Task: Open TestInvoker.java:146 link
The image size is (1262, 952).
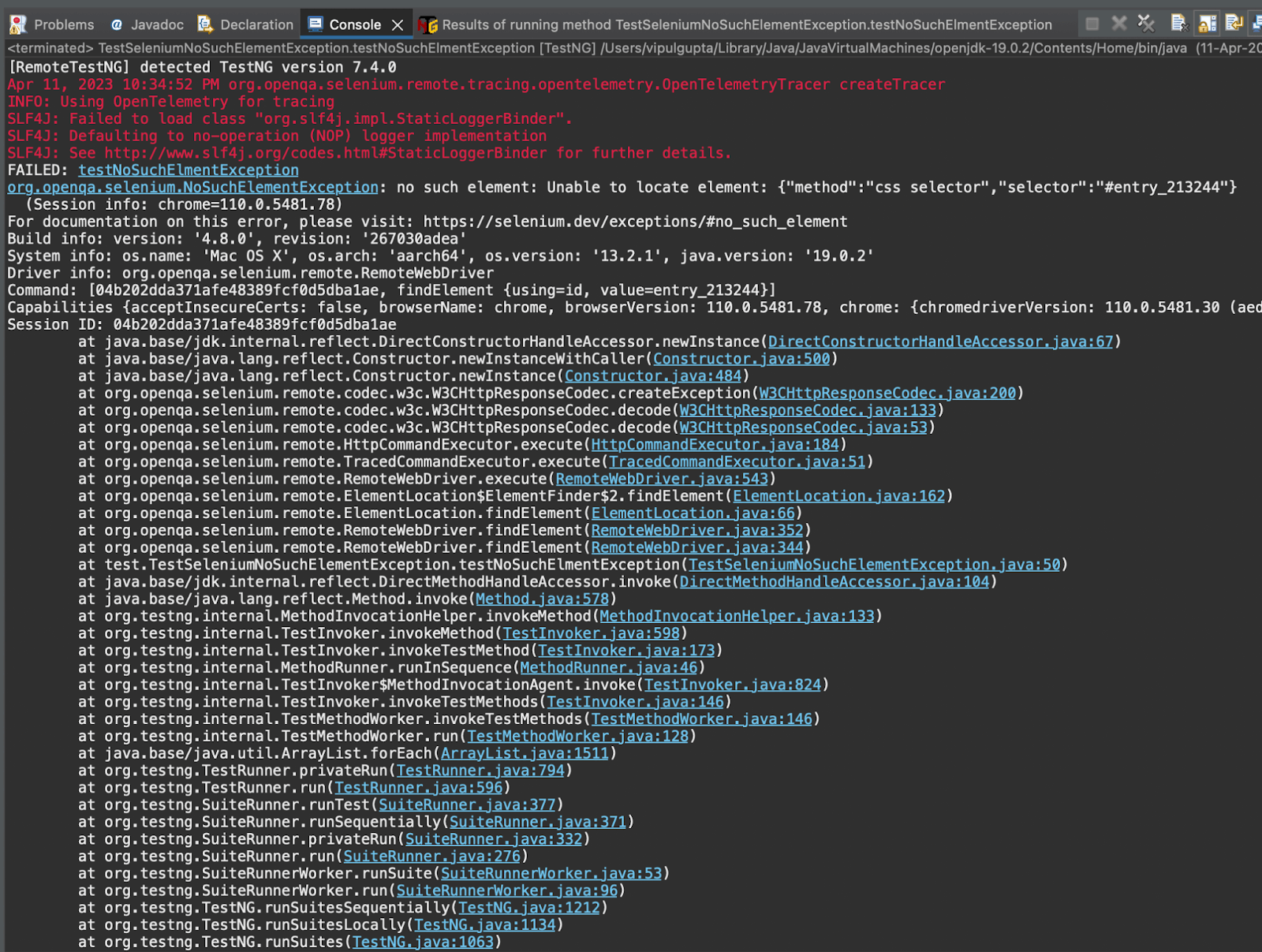Action: click(636, 702)
